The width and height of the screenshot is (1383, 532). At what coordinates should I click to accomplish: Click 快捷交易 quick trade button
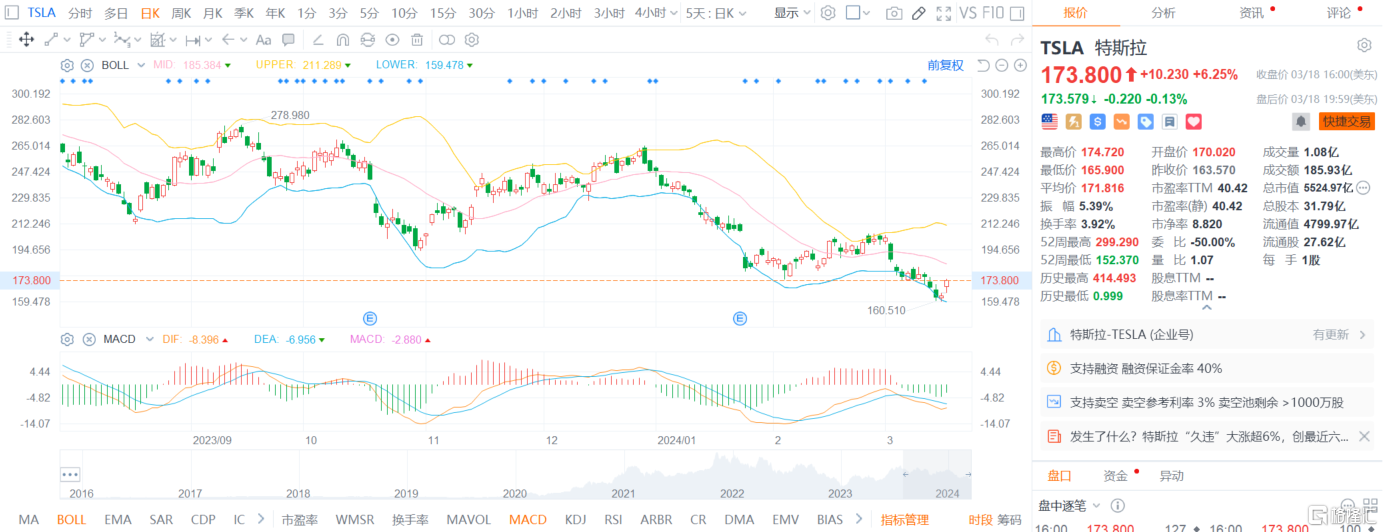point(1347,121)
